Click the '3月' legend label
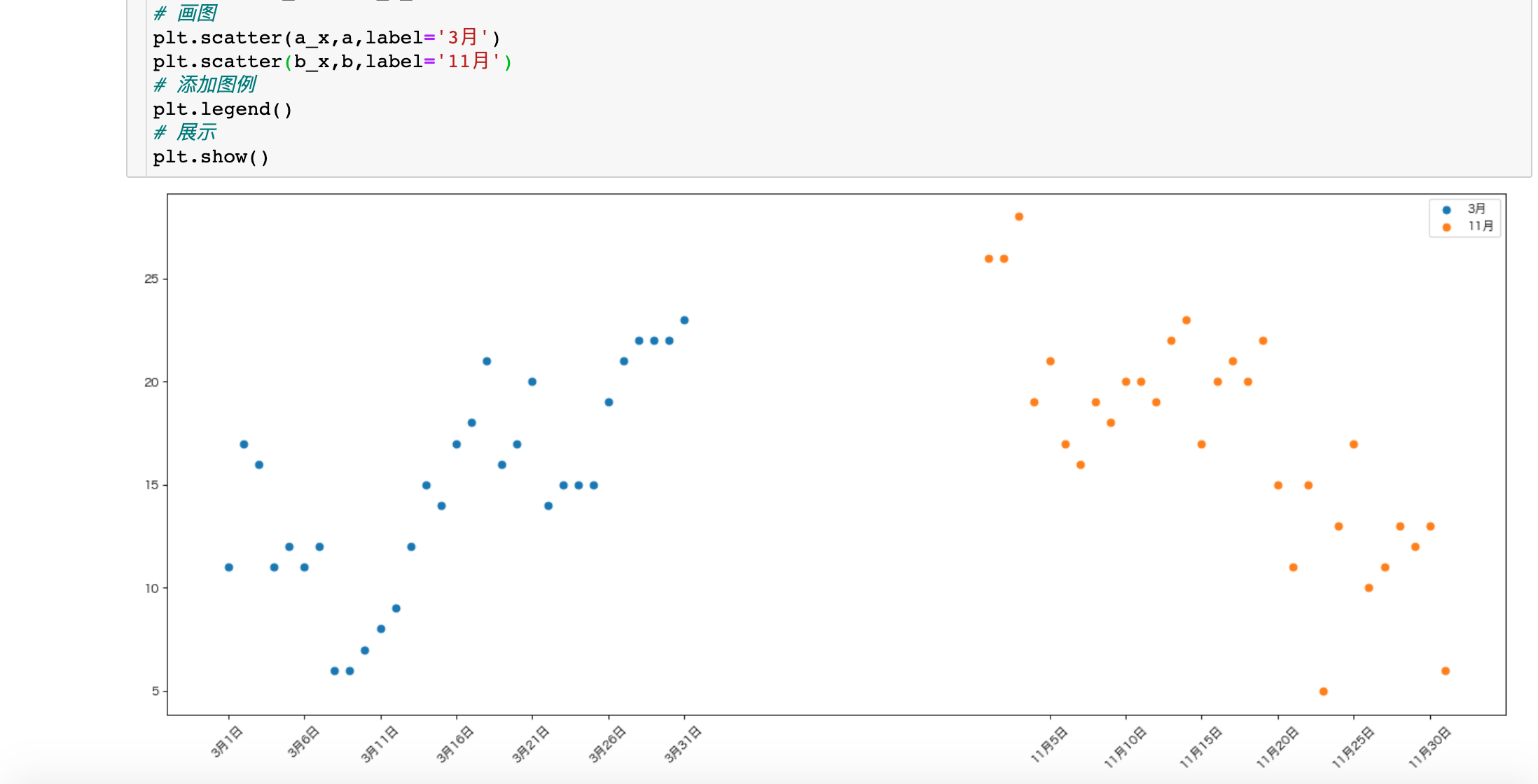Image resolution: width=1538 pixels, height=784 pixels. 1476,209
